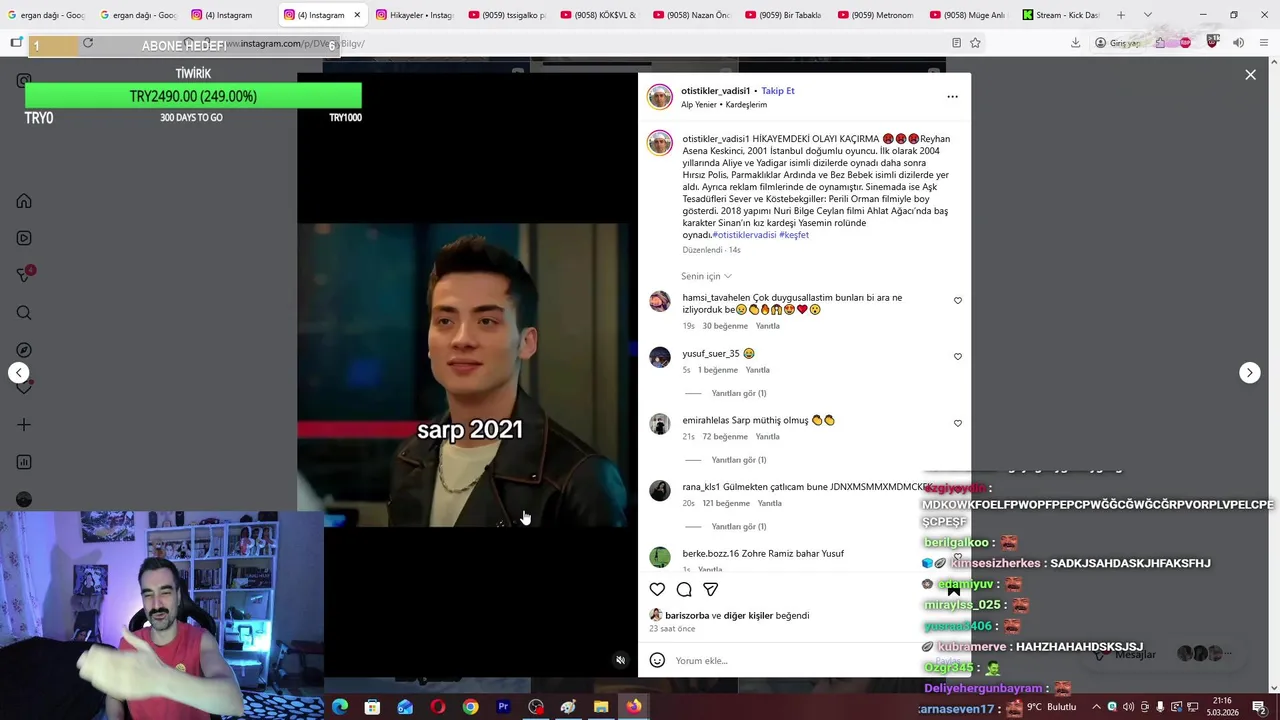Open the post's three-dot more options
1280x720 pixels.
pos(952,97)
